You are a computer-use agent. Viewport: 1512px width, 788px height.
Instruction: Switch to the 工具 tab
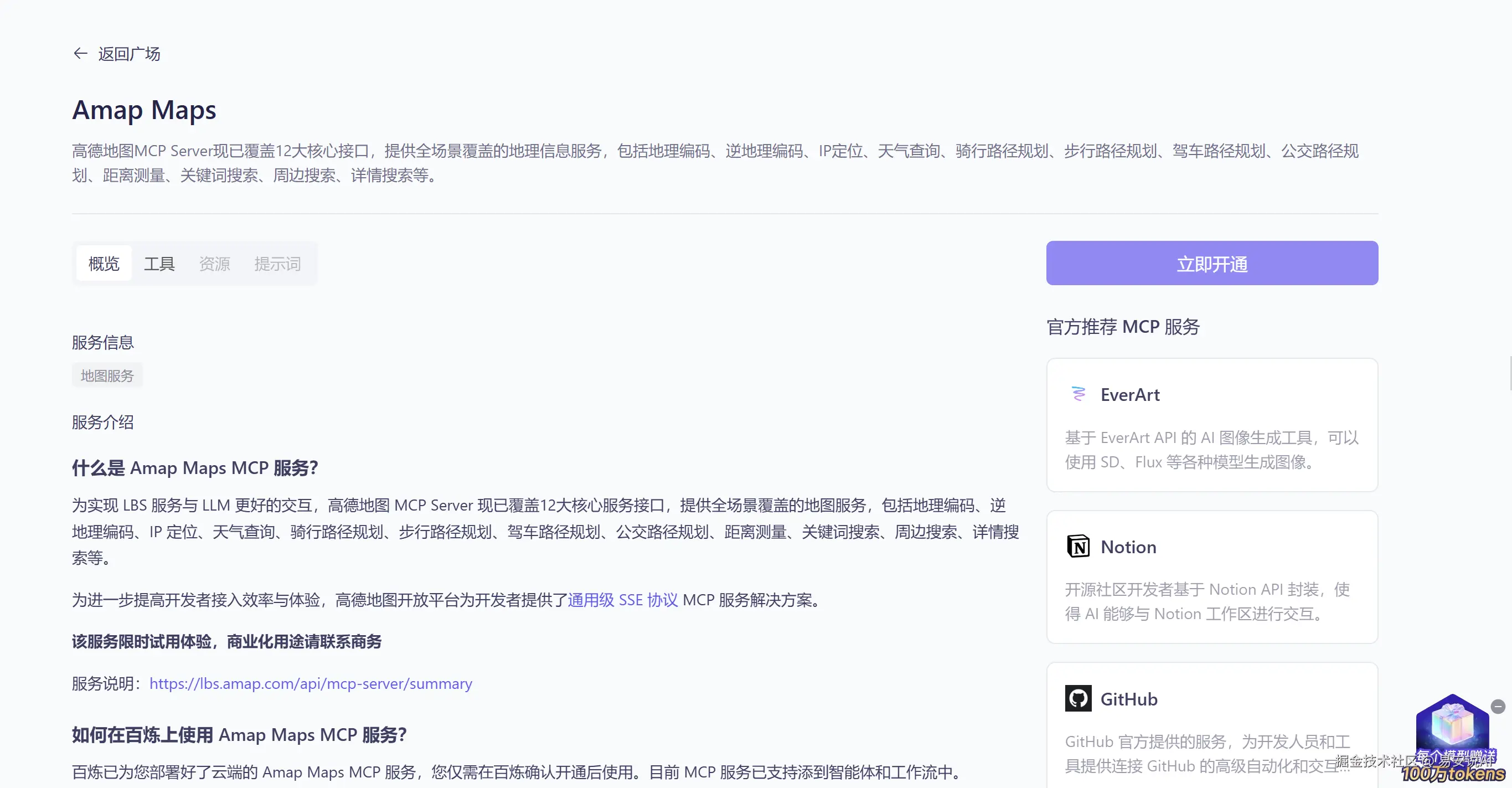159,264
